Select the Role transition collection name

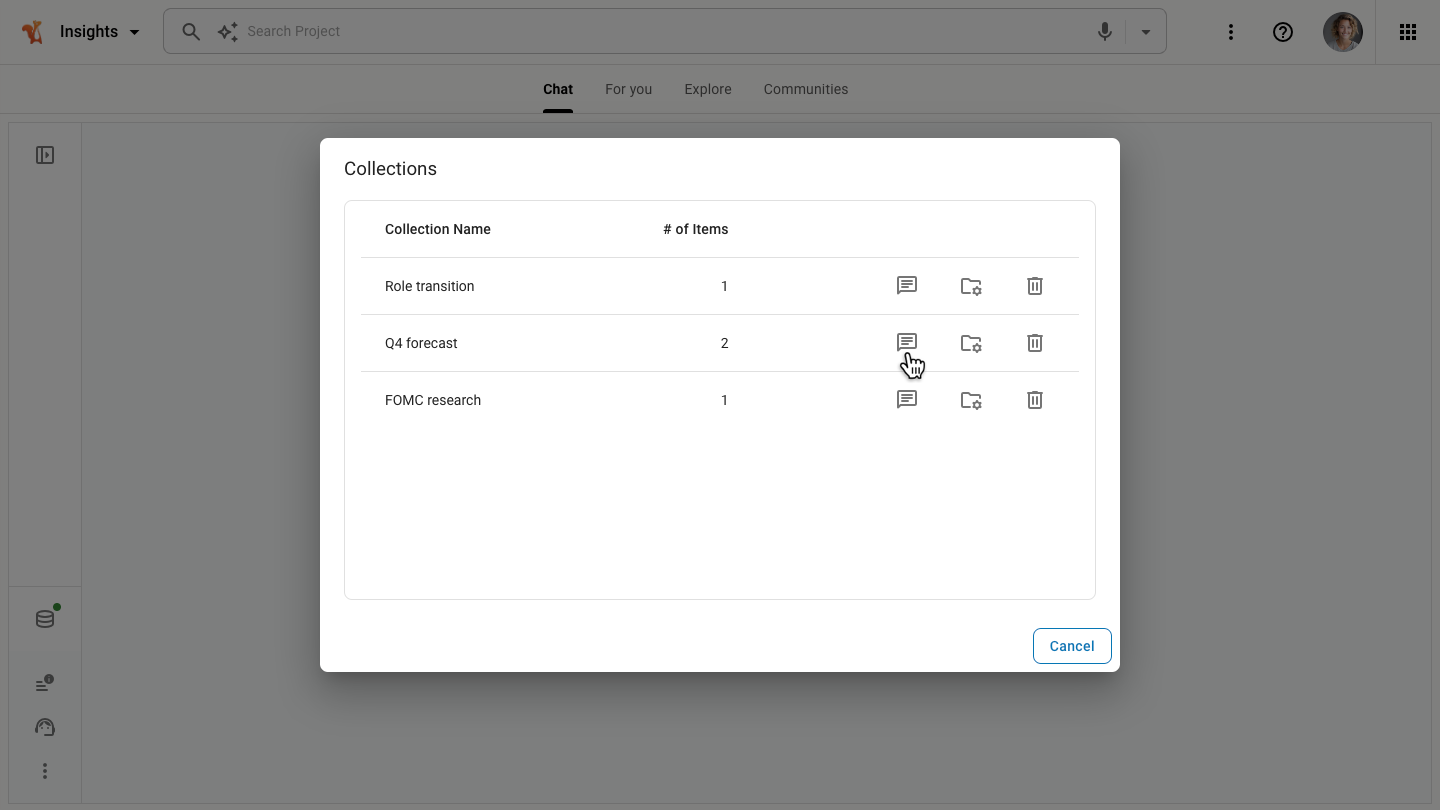click(x=430, y=286)
